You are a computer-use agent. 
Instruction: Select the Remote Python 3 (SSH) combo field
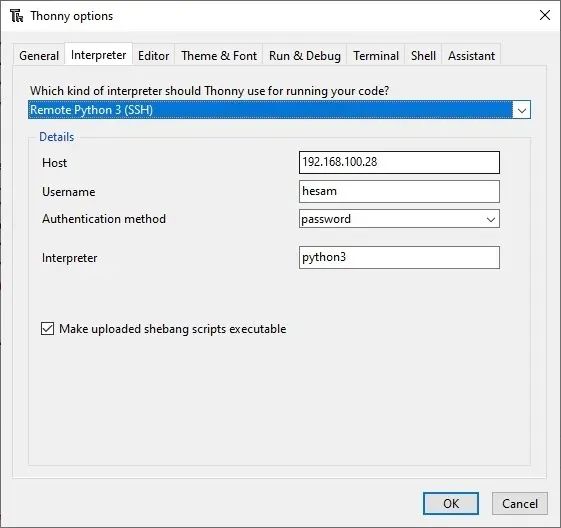coord(279,110)
